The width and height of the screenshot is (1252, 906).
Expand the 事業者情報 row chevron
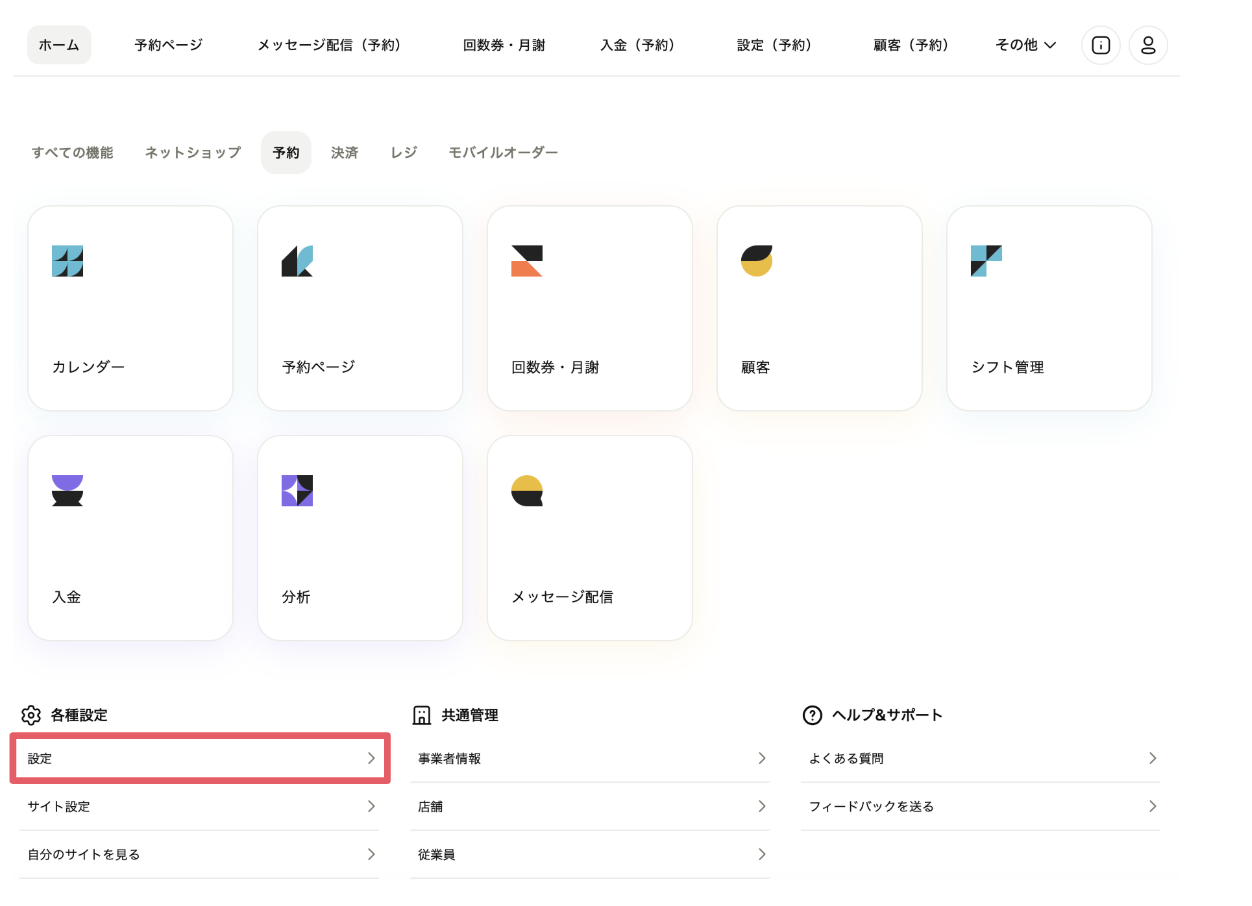click(x=762, y=759)
